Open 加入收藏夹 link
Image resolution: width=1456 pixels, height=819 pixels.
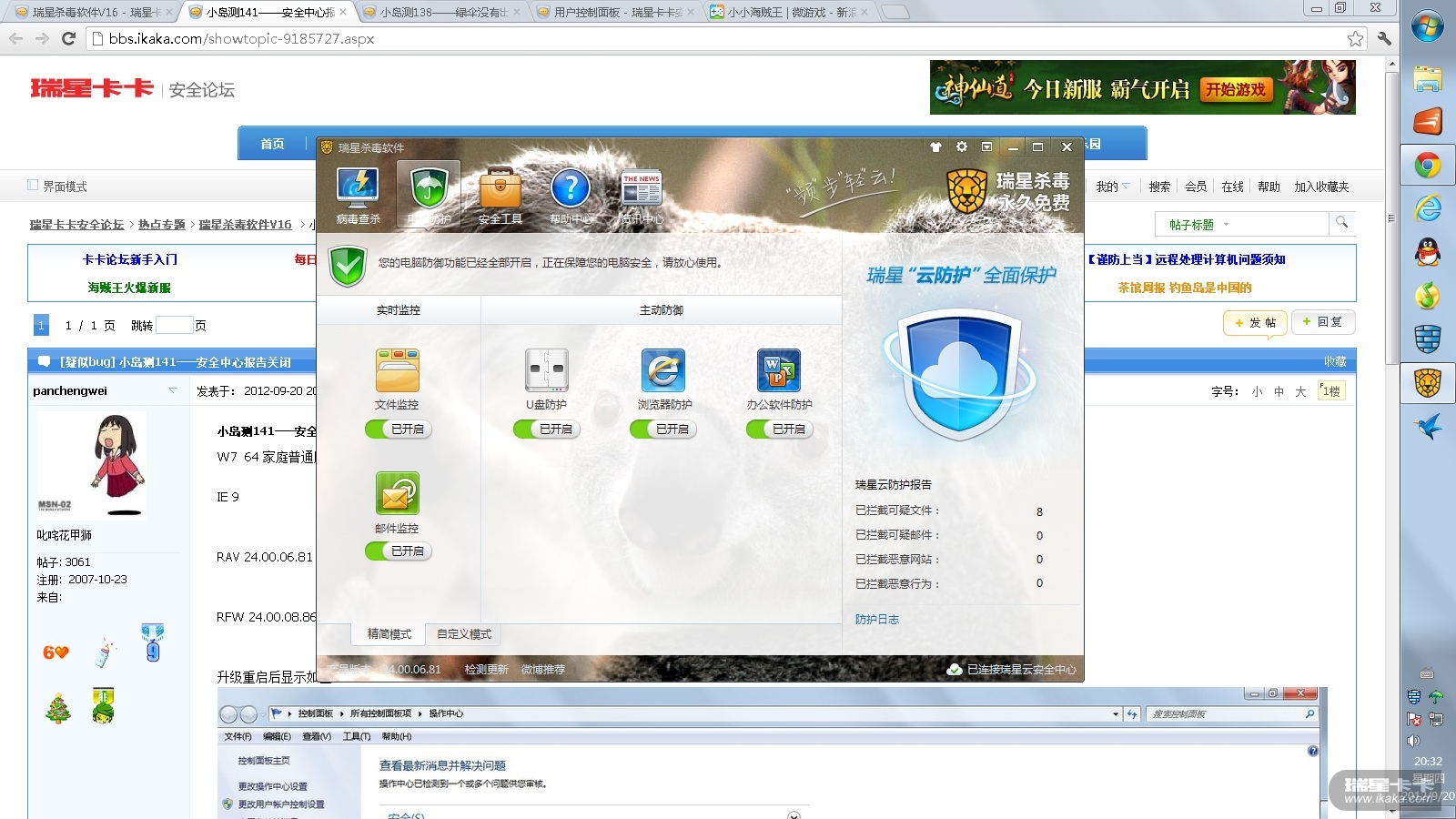[x=1321, y=187]
